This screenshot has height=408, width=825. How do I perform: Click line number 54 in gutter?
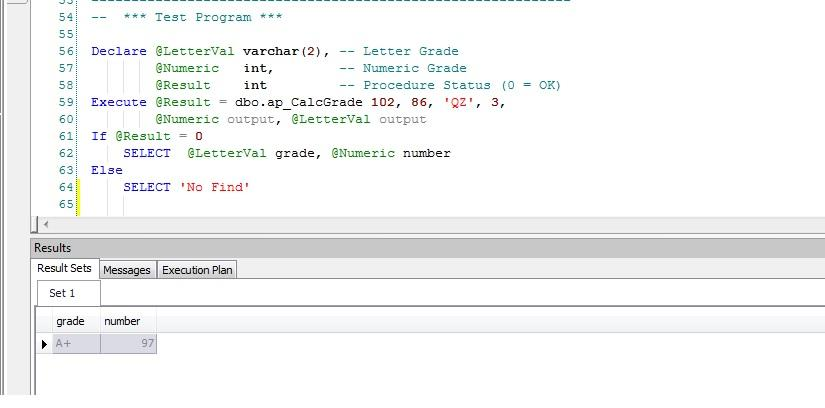[66, 17]
